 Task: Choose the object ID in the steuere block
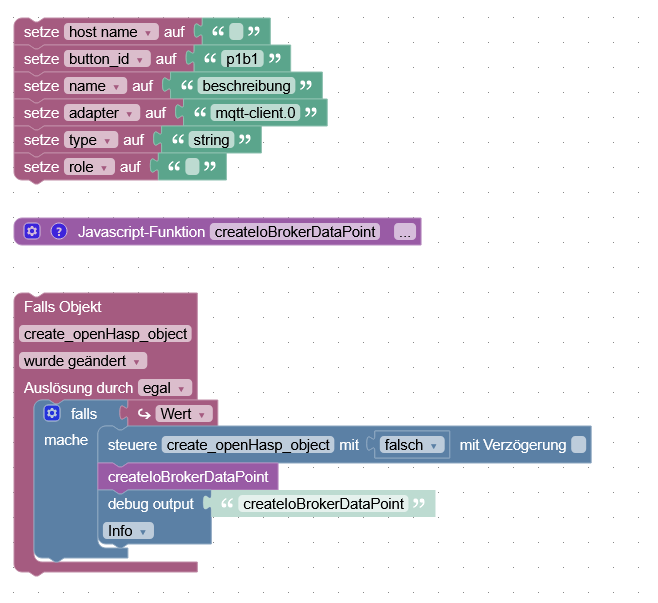point(248,445)
